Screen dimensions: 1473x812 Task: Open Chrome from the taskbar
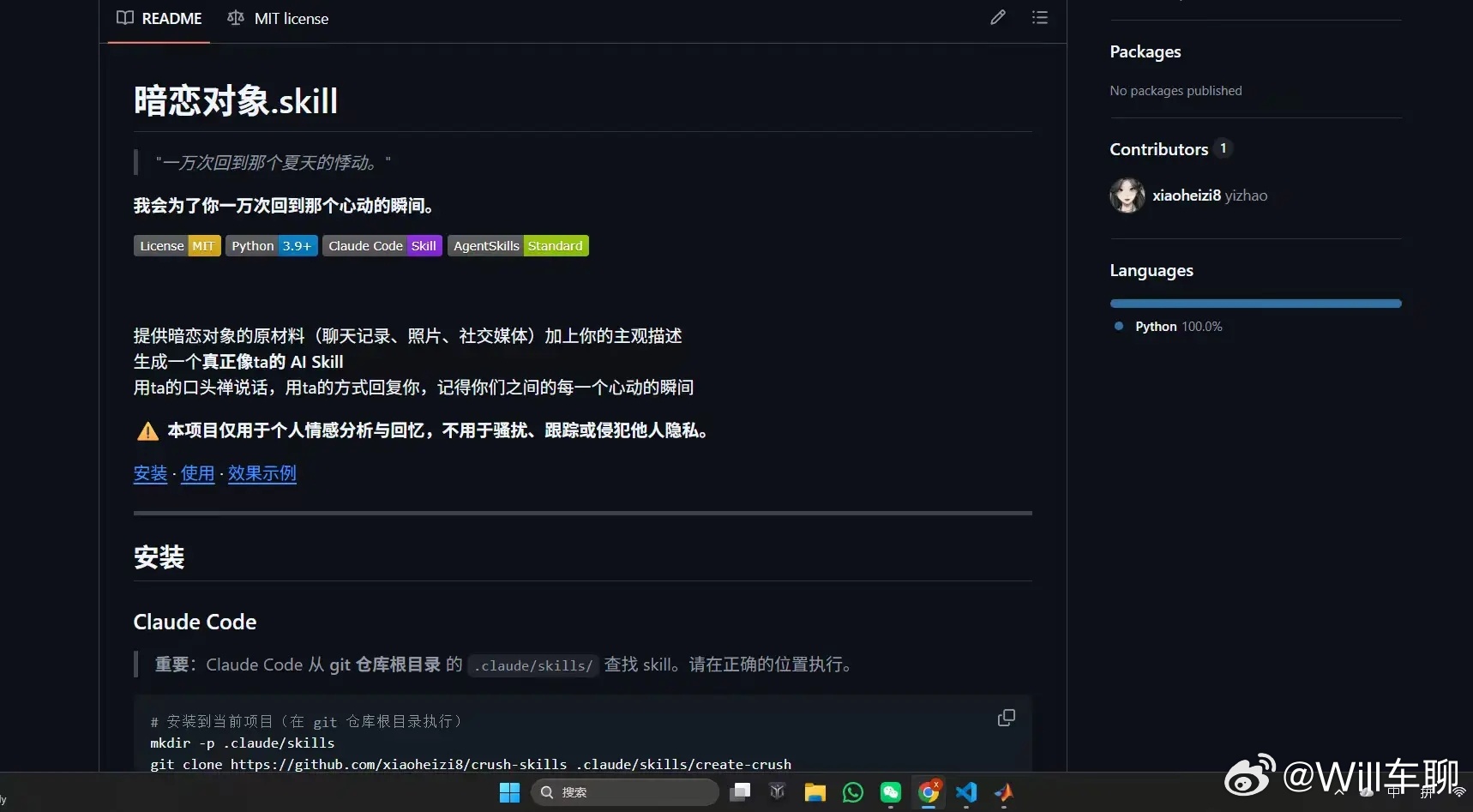point(929,792)
